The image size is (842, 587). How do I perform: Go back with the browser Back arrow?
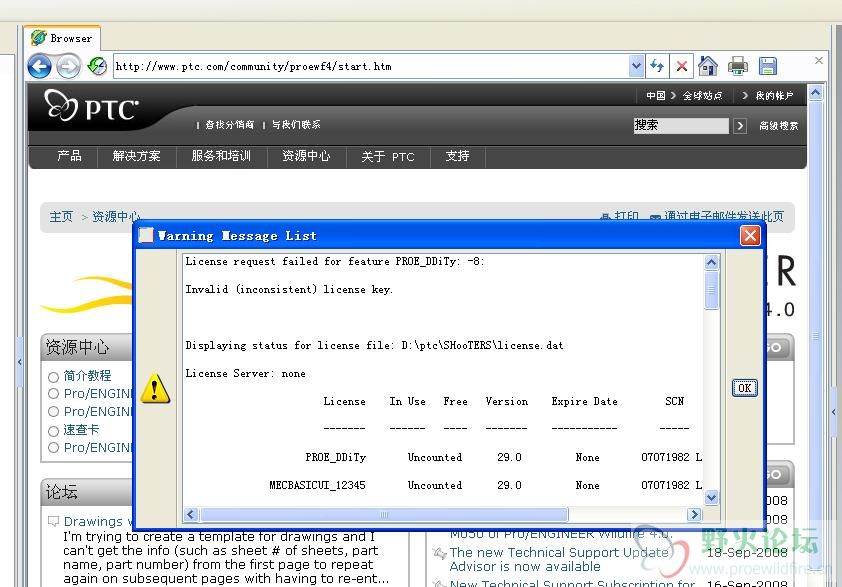39,67
